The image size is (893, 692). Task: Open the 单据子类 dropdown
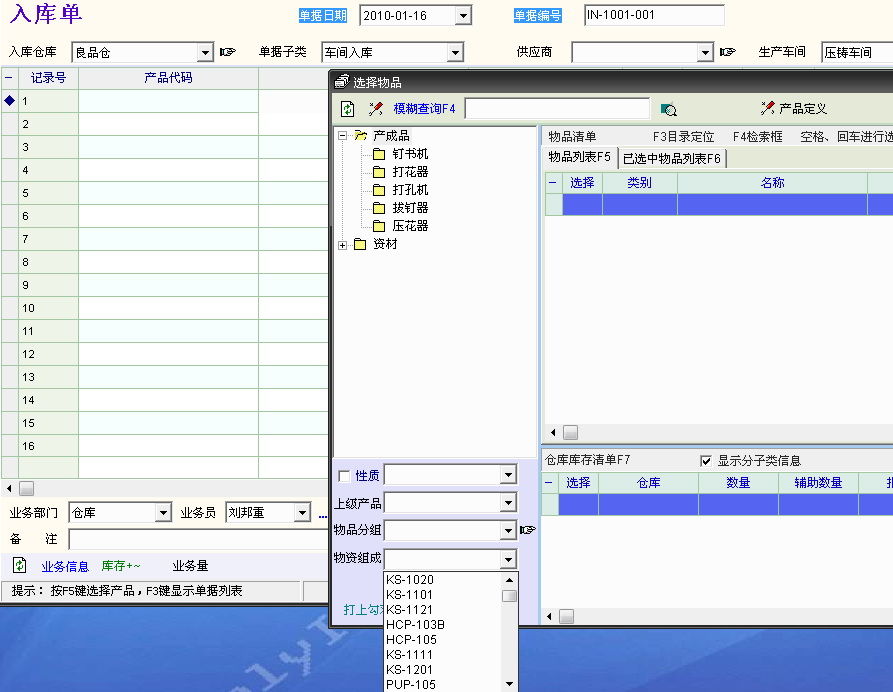click(455, 52)
